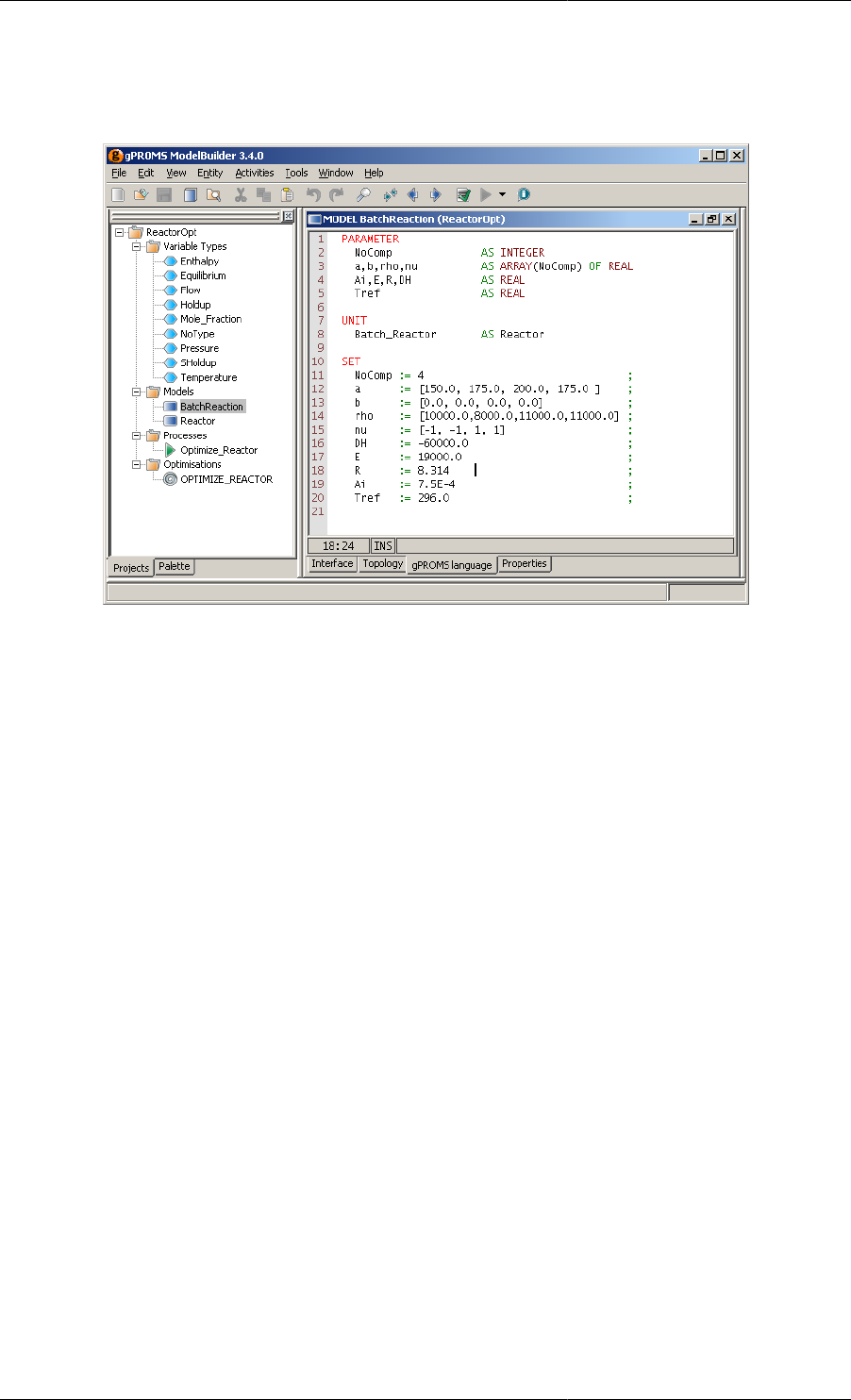
Task: Click the Tref := 296.0 line
Action: coord(492,498)
